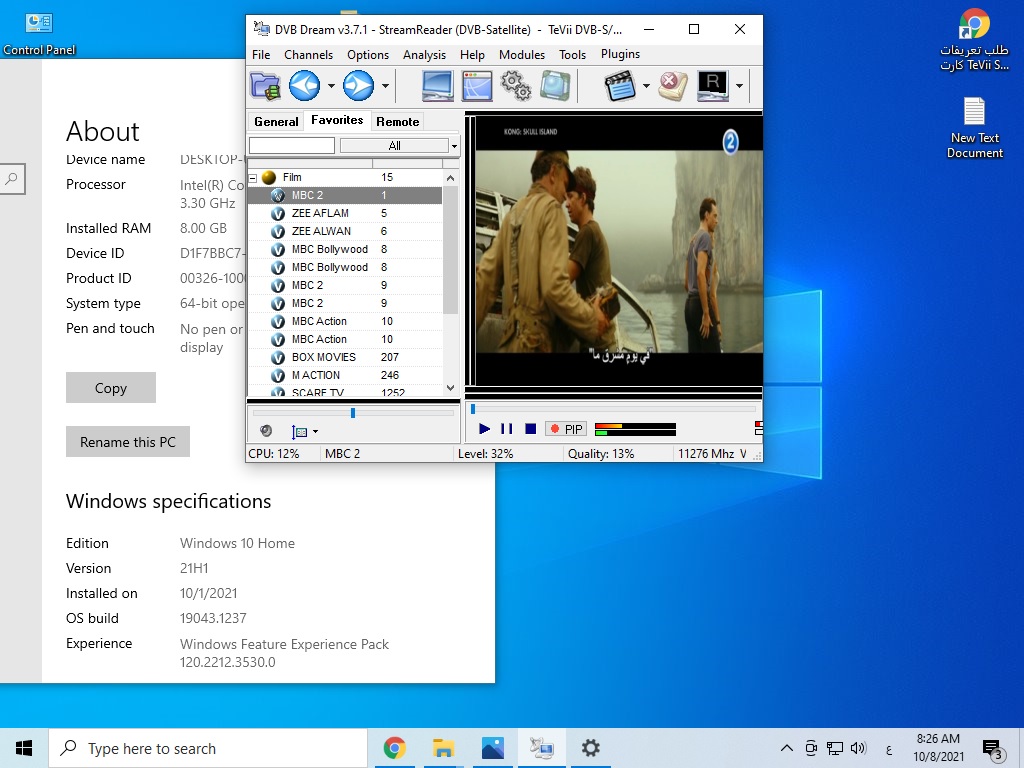Click the channel list scroll down arrow

click(451, 388)
